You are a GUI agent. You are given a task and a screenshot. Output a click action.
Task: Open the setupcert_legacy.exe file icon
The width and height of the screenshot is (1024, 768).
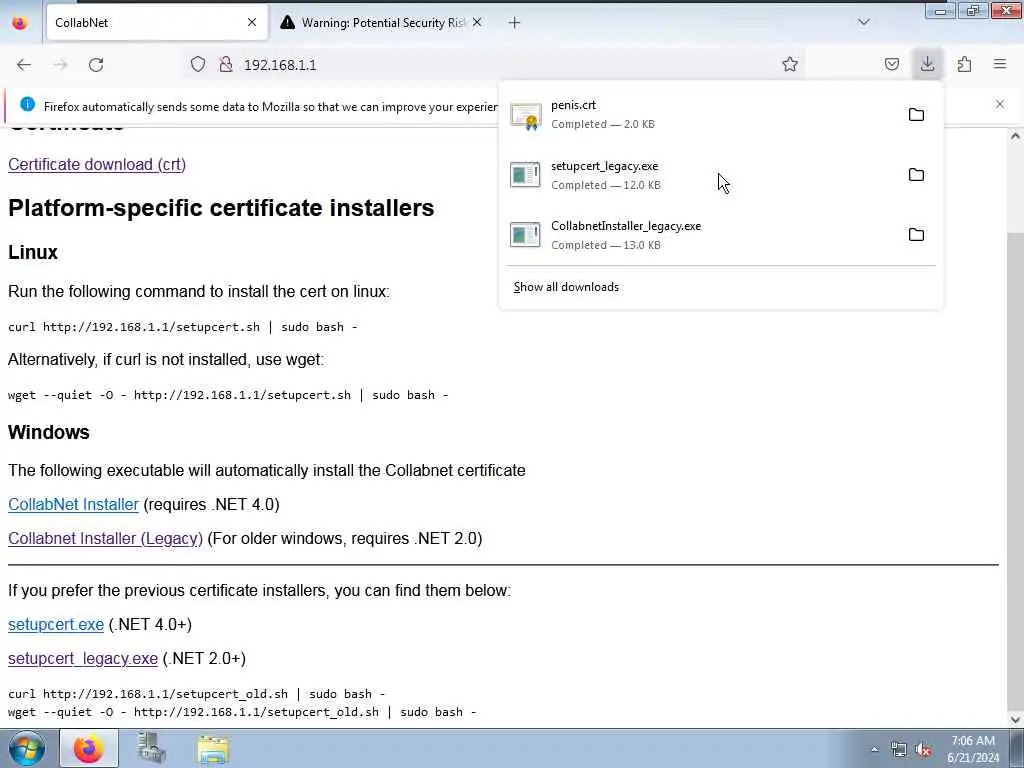[x=525, y=175]
